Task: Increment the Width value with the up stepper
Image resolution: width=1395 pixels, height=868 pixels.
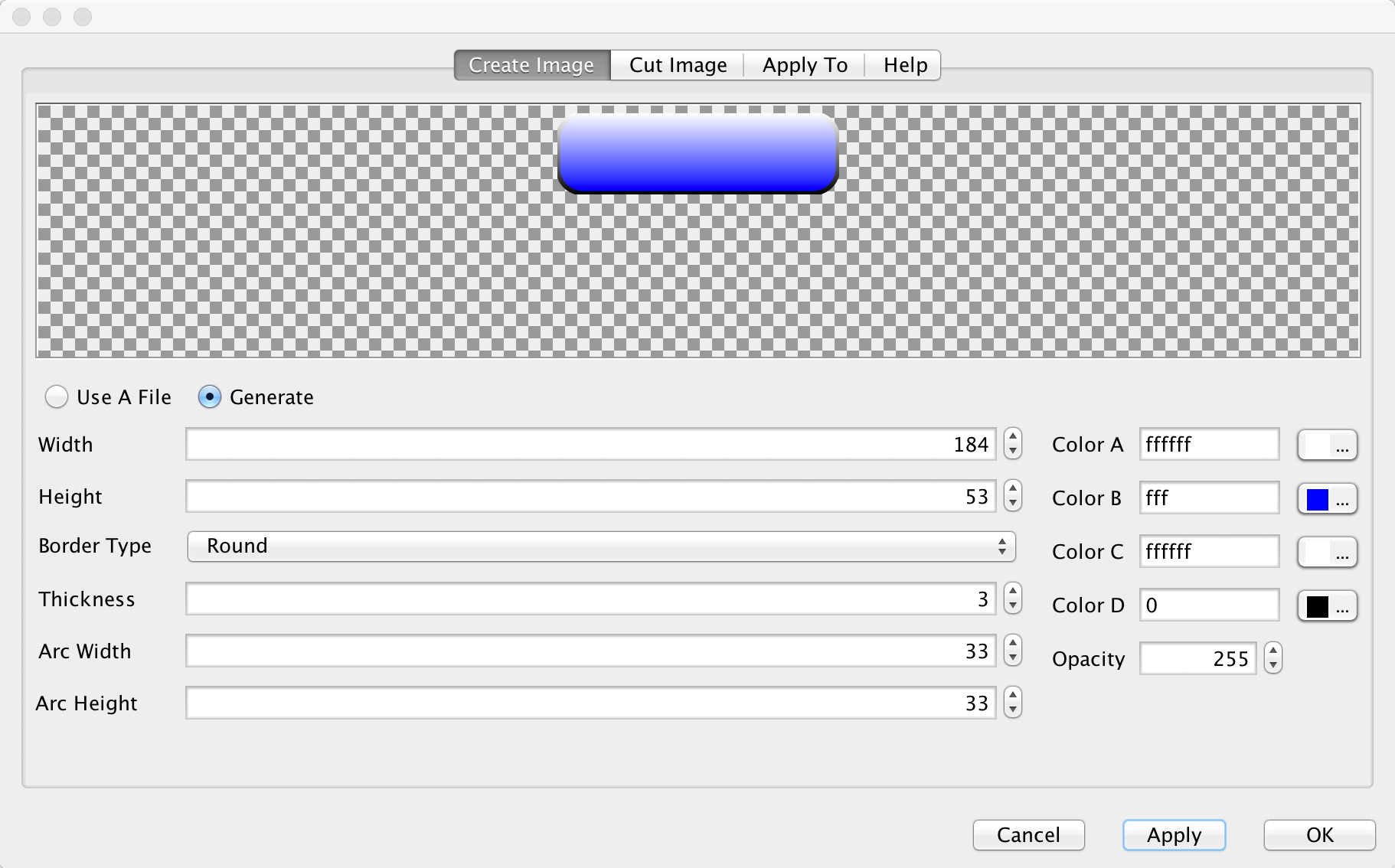Action: coord(1011,437)
